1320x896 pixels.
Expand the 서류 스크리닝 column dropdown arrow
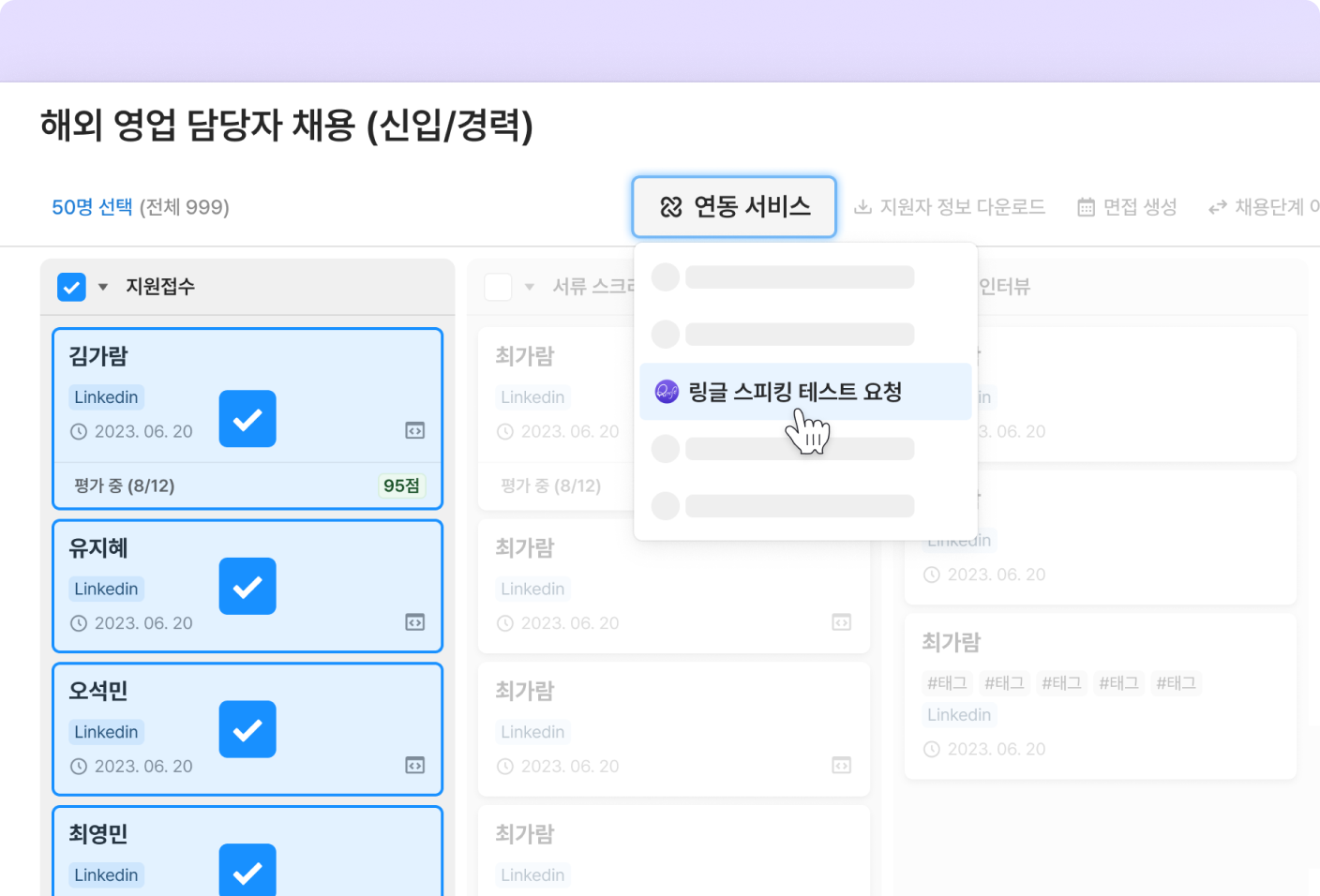click(530, 287)
